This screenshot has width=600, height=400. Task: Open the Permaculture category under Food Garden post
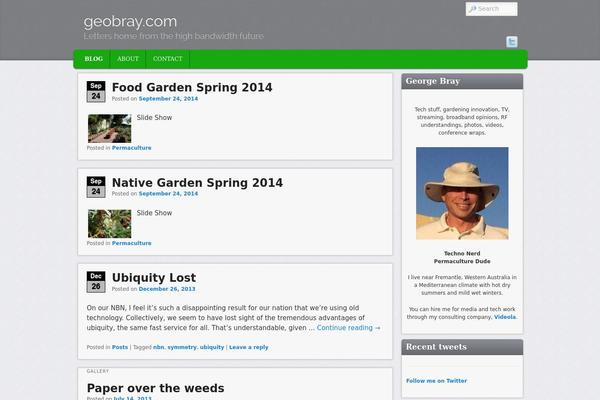pyautogui.click(x=131, y=148)
